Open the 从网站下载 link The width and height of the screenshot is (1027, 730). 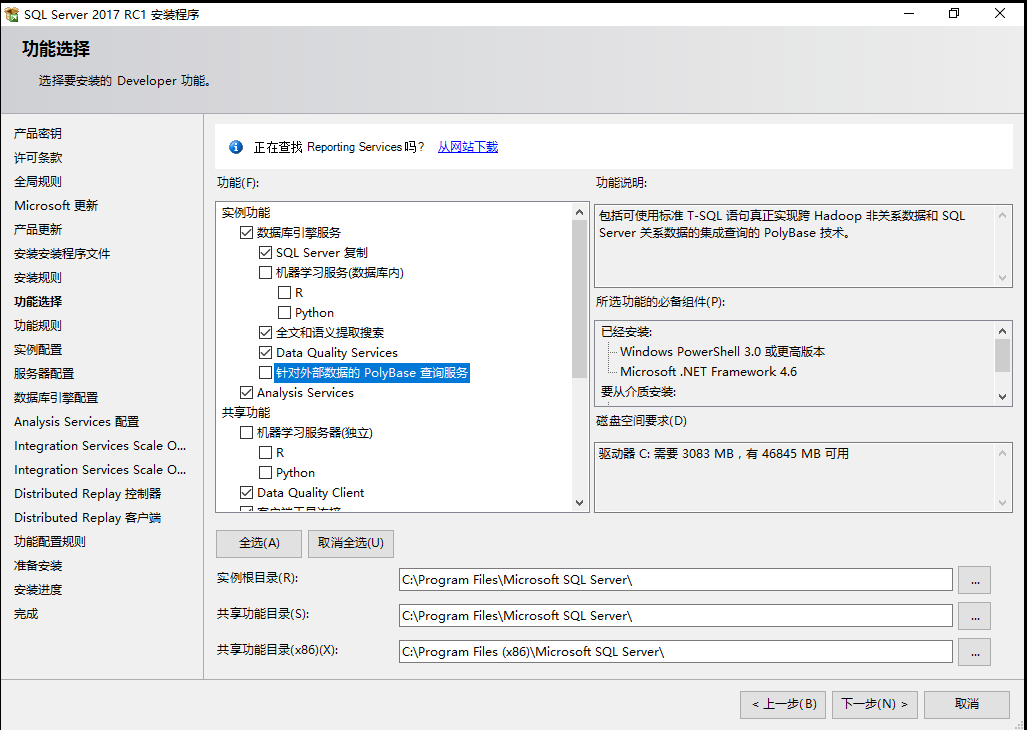[x=467, y=146]
